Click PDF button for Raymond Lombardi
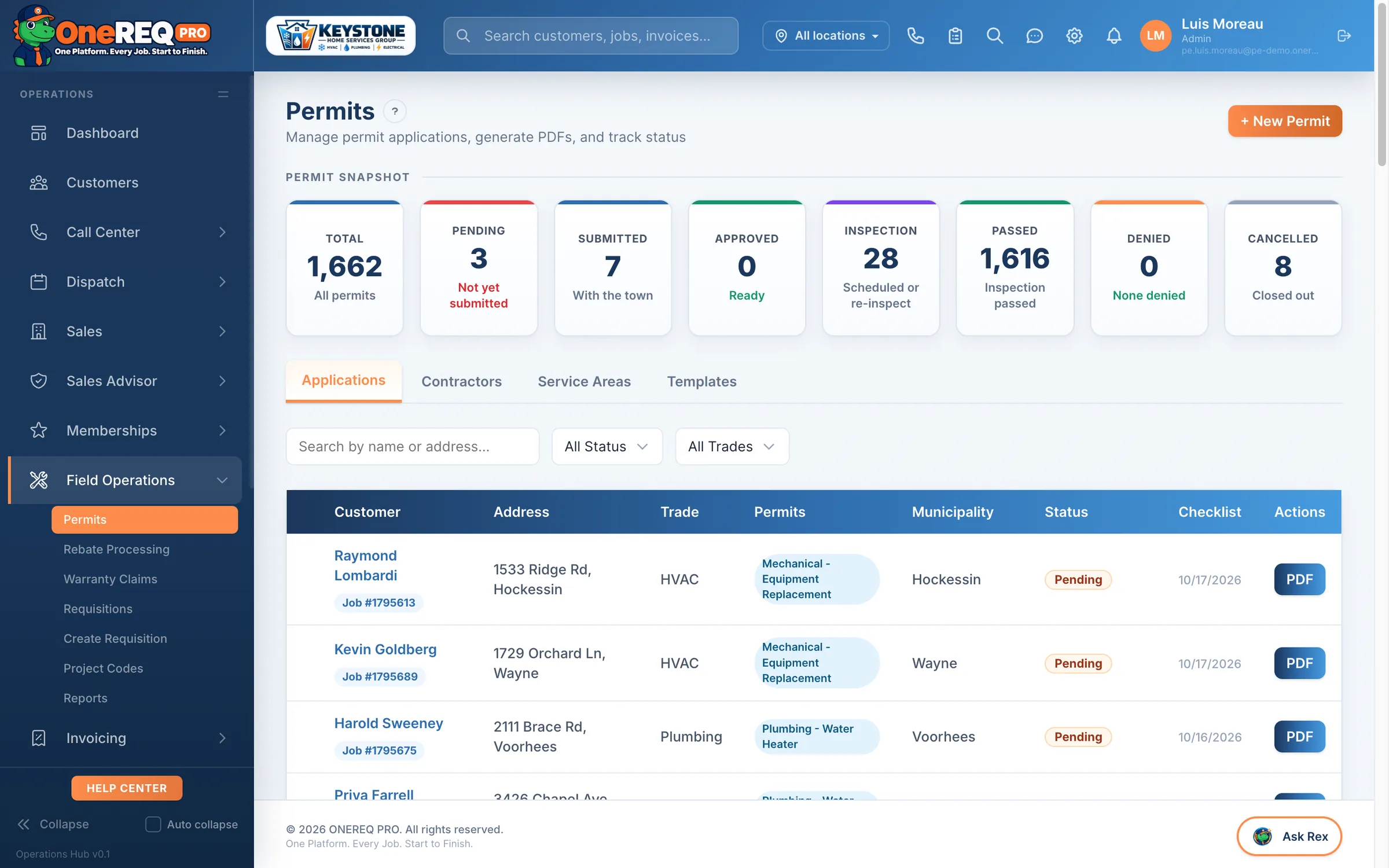1389x868 pixels. (1299, 579)
